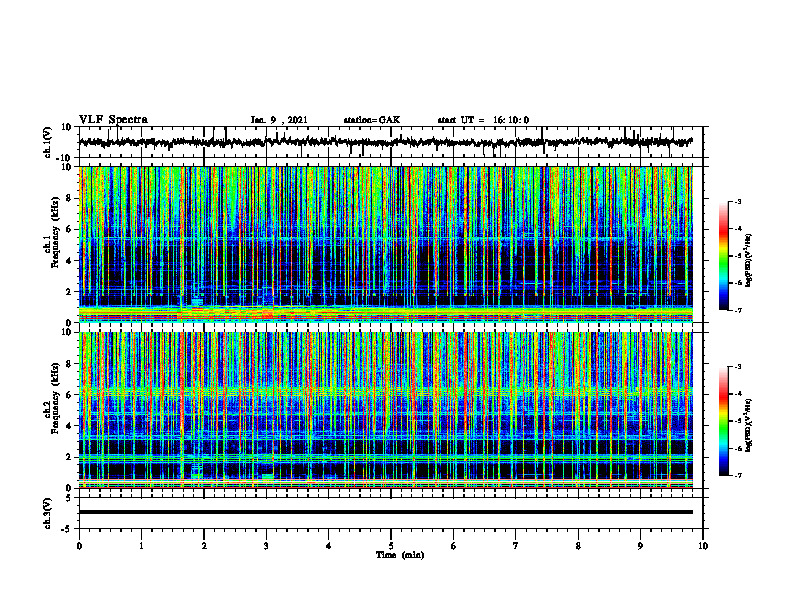Click the "2" kHz tick on ch.1 frequency axis
The height and width of the screenshot is (612, 792).
(69, 292)
